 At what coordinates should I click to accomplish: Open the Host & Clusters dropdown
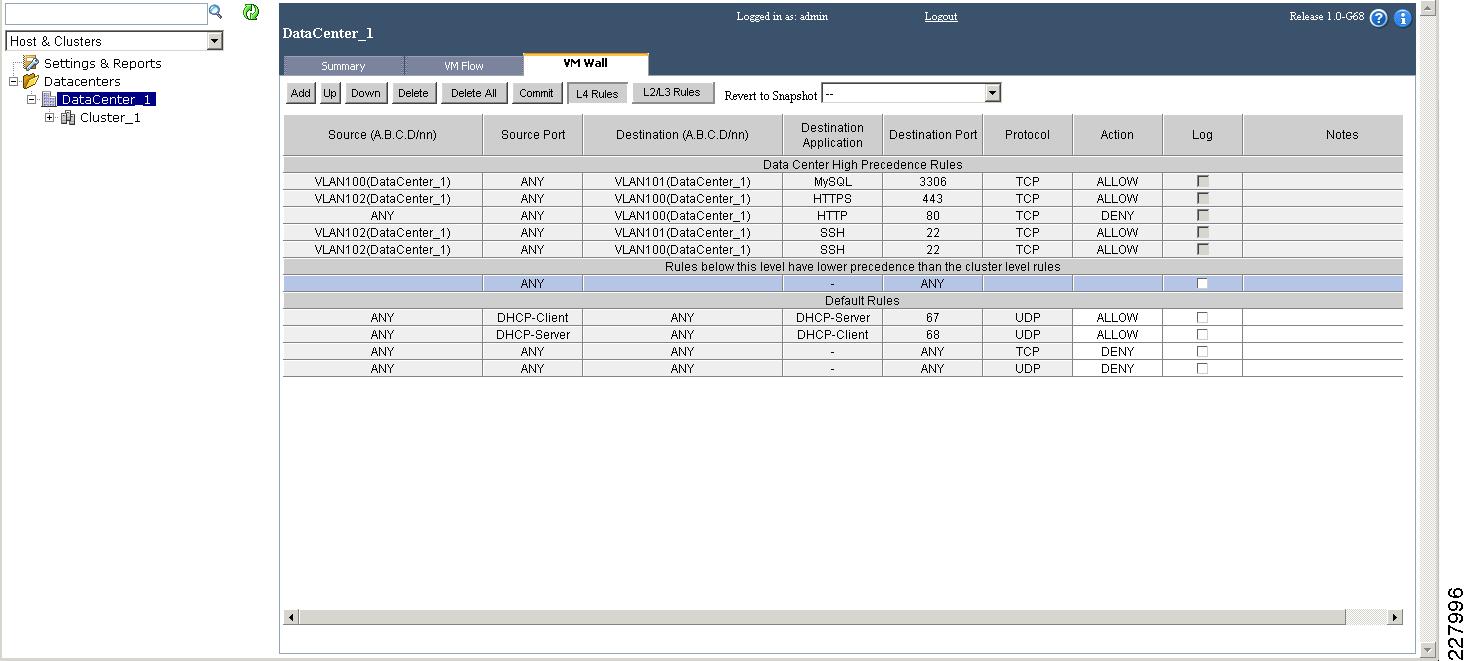(214, 41)
